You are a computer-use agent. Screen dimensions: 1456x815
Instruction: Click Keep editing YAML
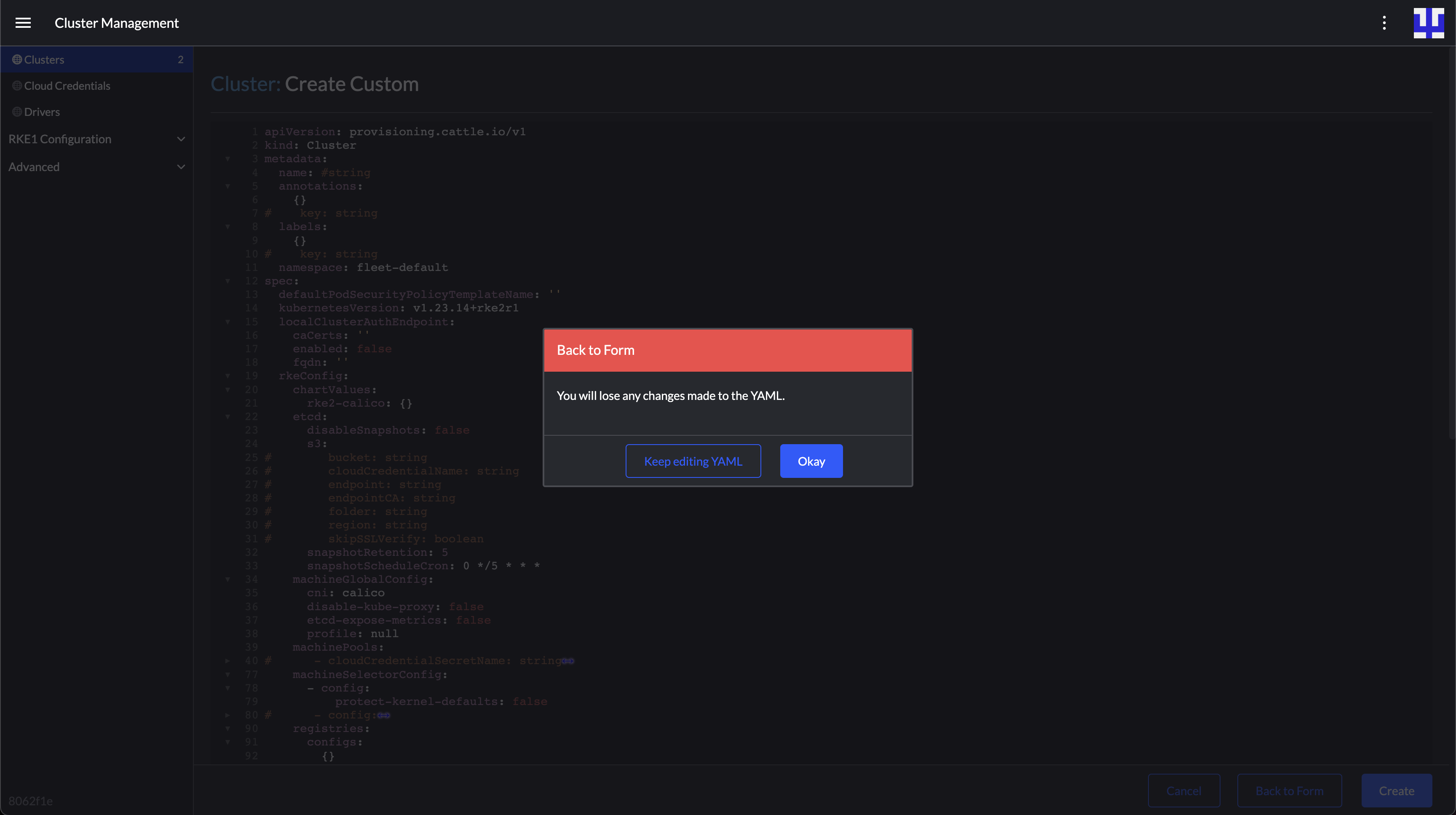pyautogui.click(x=693, y=461)
